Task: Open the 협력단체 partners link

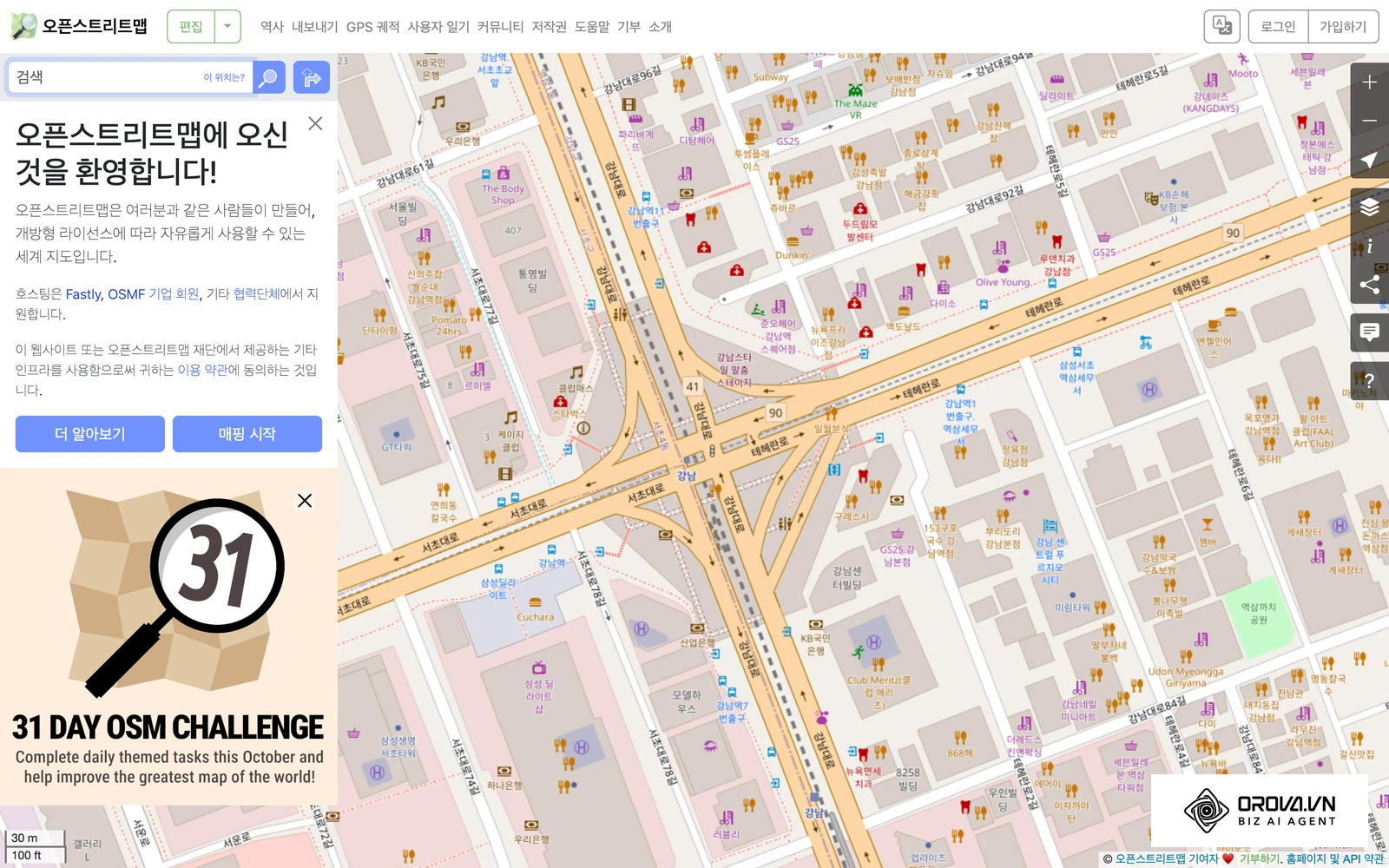Action: point(256,294)
